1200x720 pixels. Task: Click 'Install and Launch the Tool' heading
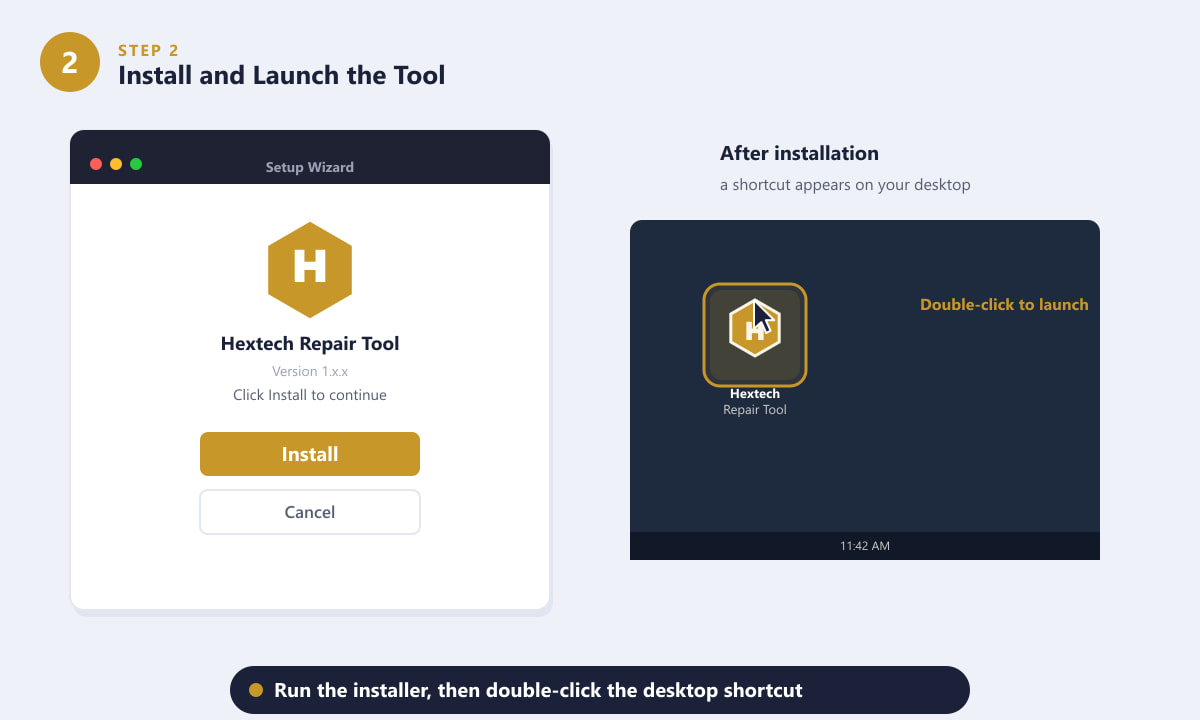coord(282,75)
